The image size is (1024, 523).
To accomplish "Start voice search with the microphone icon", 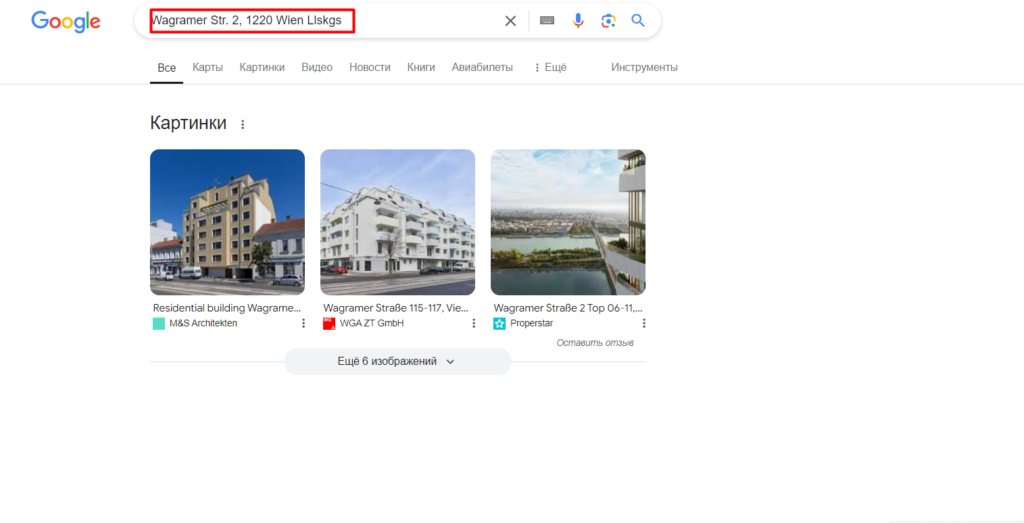I will 578,21.
